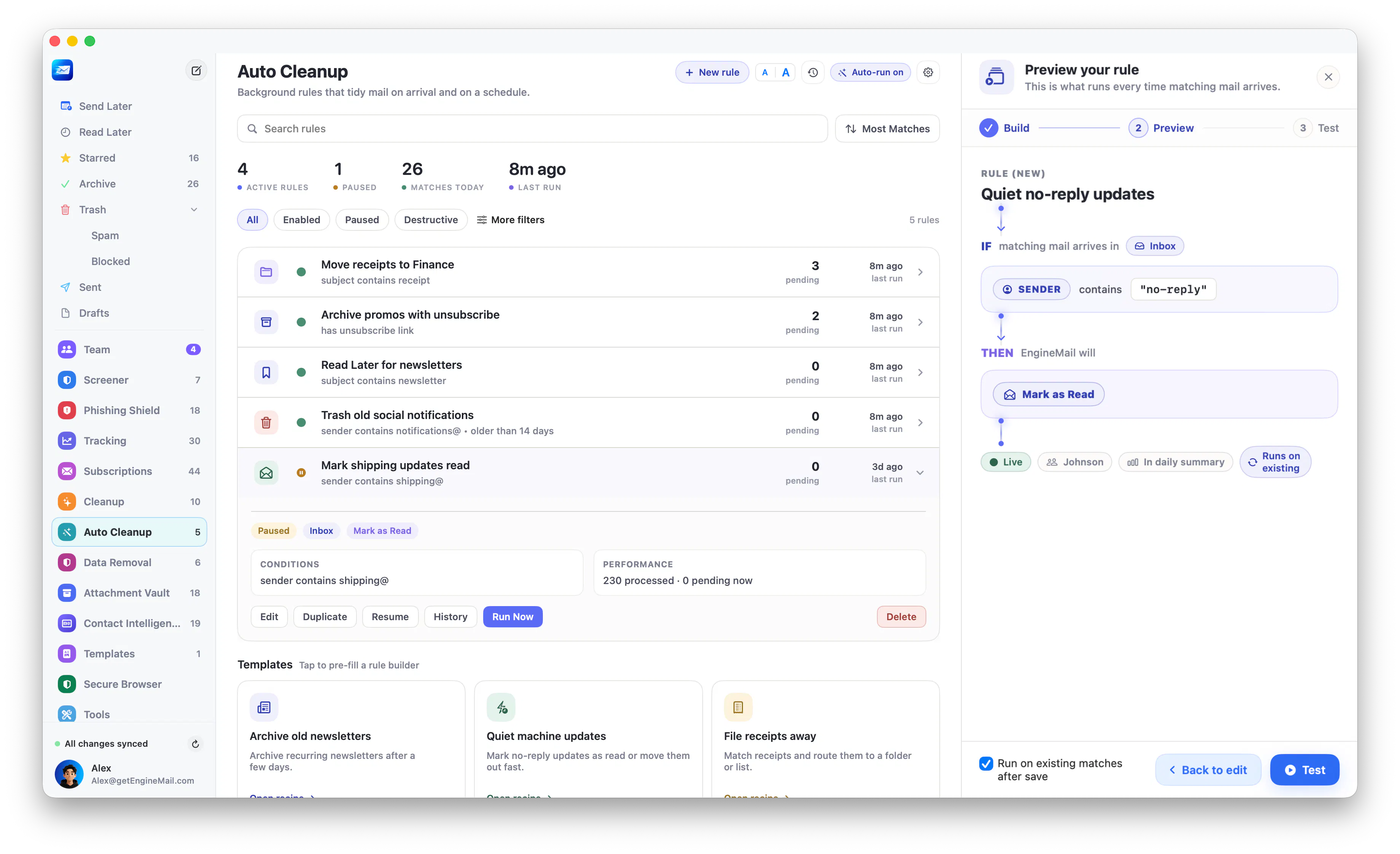Toggle Auto-run on switch
The image size is (1400, 854).
pos(870,73)
